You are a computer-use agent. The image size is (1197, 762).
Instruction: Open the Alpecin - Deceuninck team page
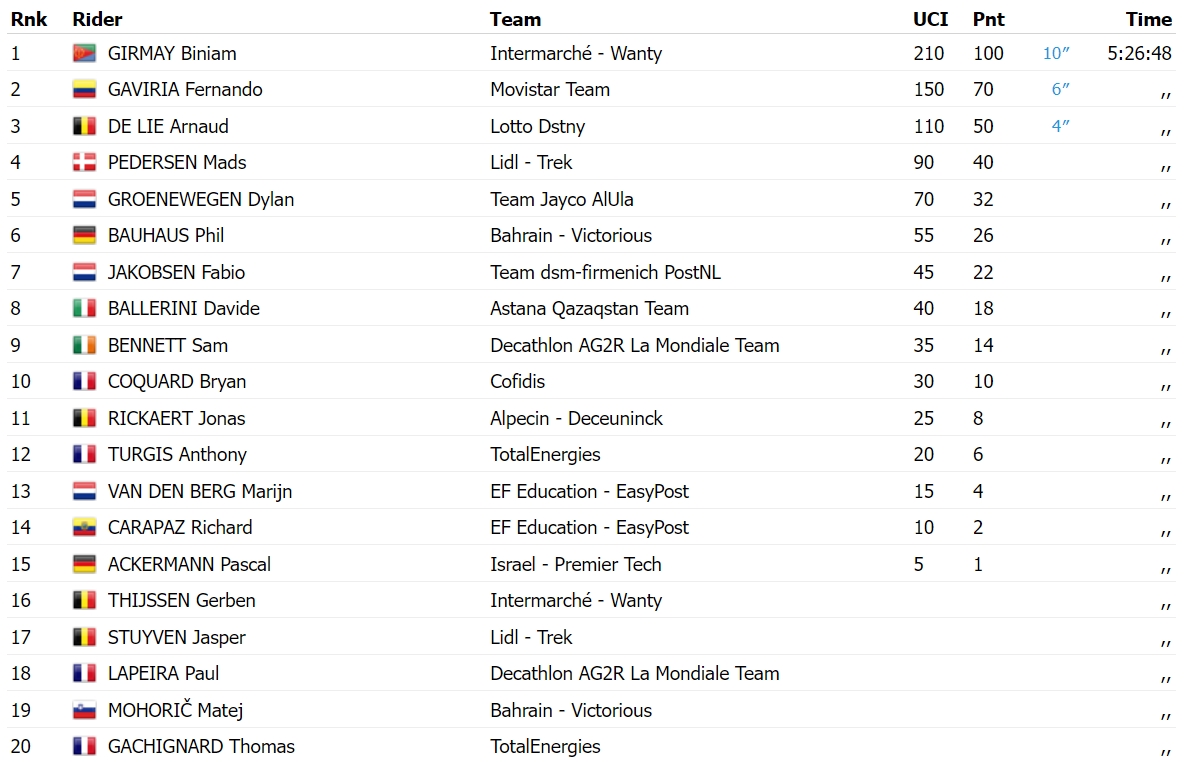coord(576,418)
